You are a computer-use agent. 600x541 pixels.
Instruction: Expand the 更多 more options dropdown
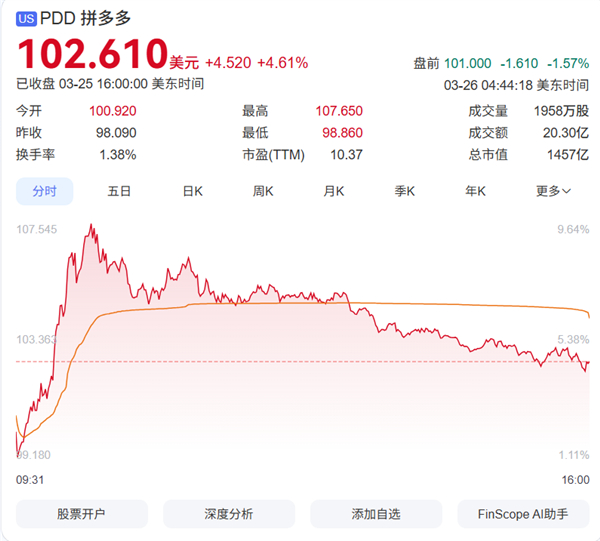click(553, 191)
